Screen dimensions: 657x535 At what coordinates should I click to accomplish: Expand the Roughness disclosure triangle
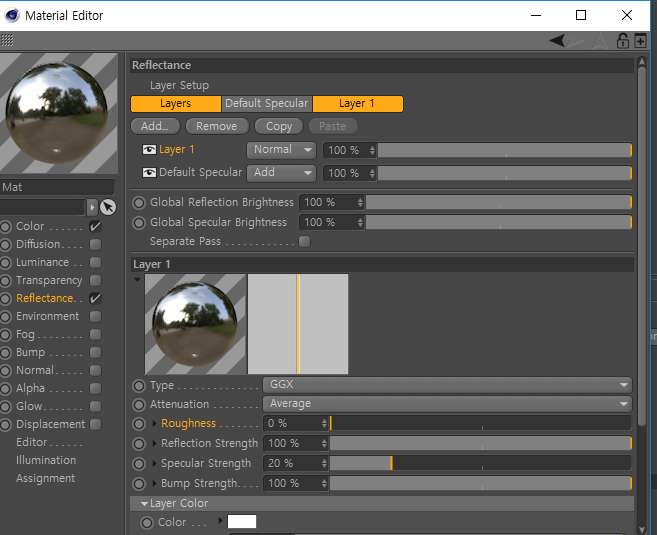pyautogui.click(x=154, y=424)
